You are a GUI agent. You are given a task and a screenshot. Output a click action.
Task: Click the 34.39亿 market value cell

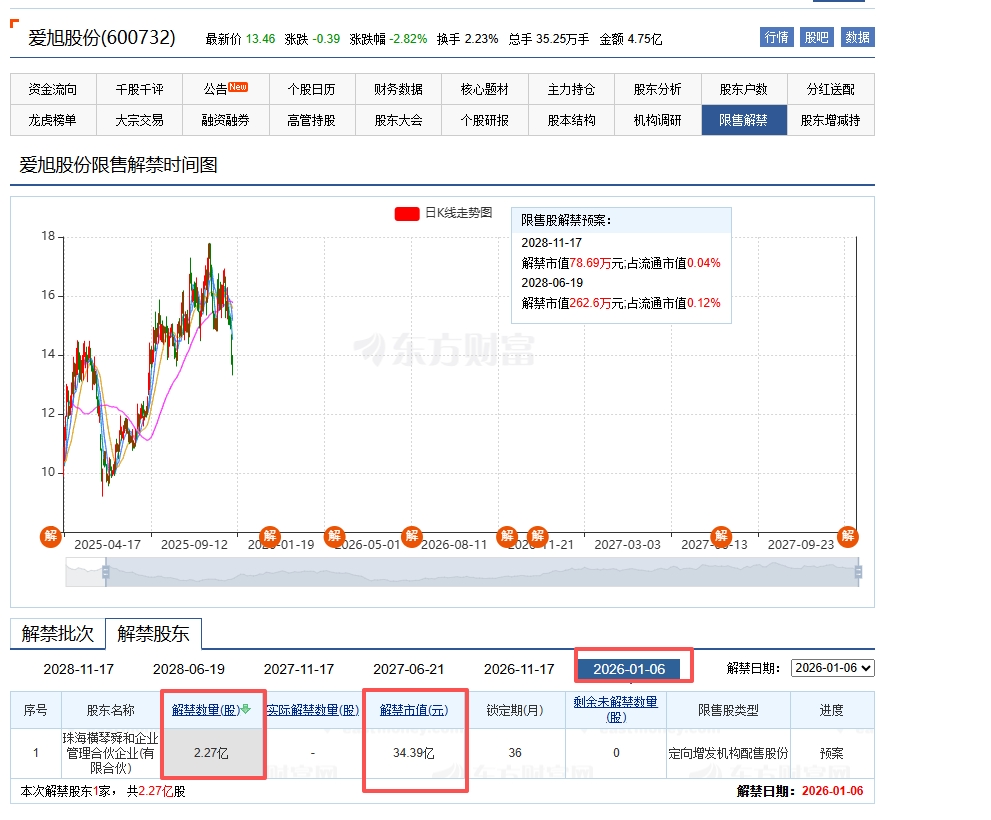[414, 753]
